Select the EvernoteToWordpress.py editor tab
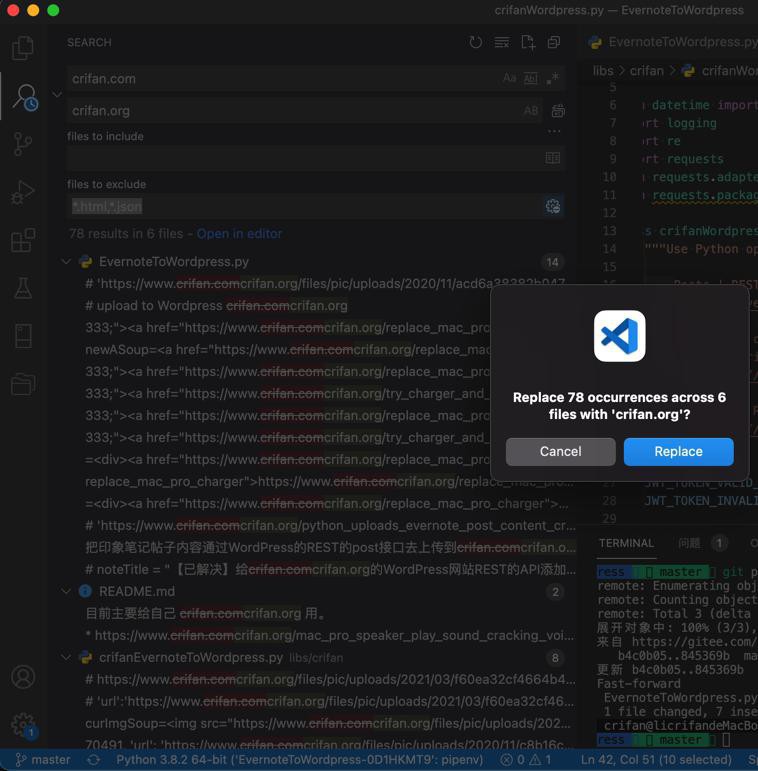Screen dimensions: 758x771 coord(672,42)
